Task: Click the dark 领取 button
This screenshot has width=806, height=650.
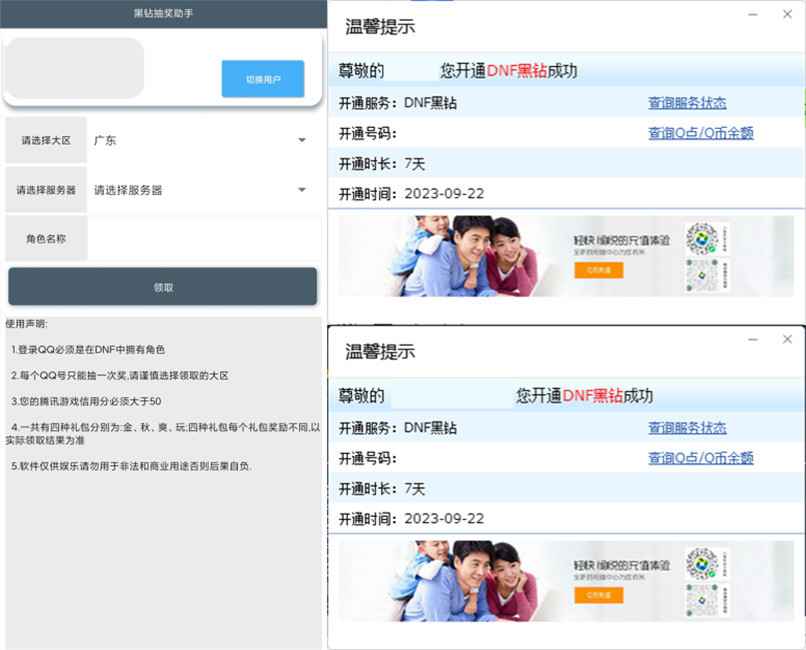Action: click(162, 287)
